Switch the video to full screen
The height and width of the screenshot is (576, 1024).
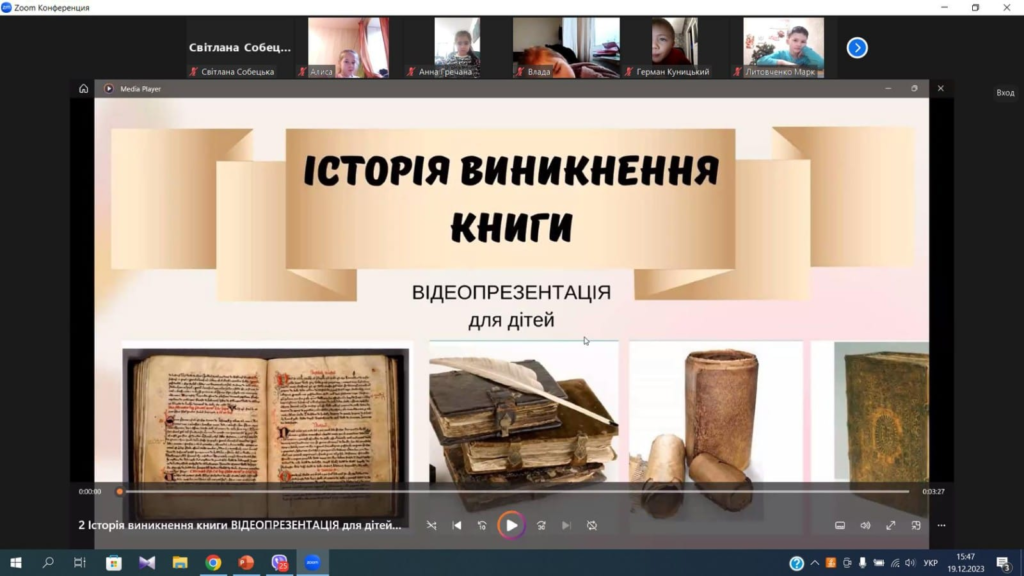click(891, 525)
